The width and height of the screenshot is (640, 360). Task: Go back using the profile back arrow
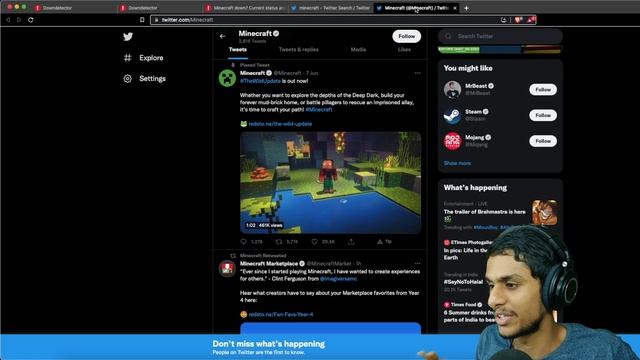222,36
